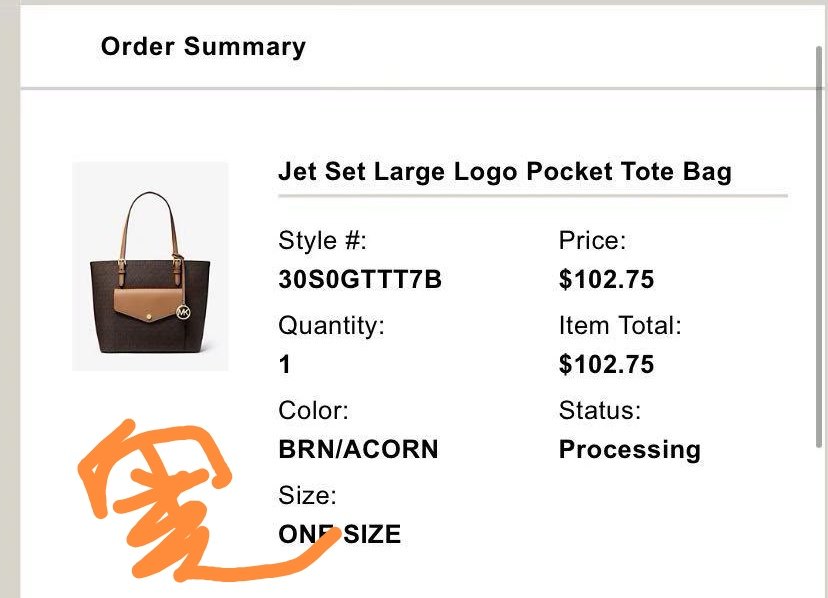Click the Status label
The image size is (828, 598).
point(600,410)
